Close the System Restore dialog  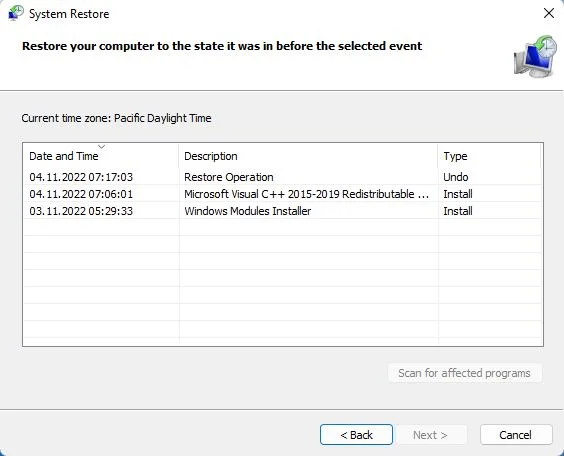click(x=549, y=13)
